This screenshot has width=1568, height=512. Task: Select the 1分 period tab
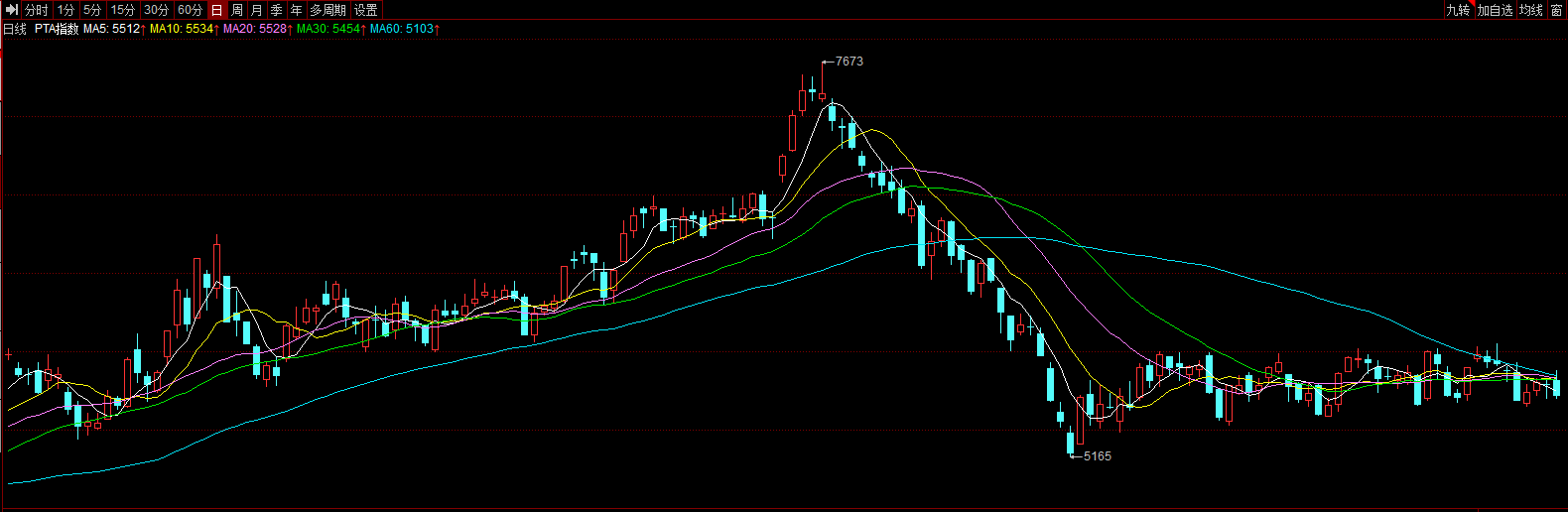click(65, 10)
